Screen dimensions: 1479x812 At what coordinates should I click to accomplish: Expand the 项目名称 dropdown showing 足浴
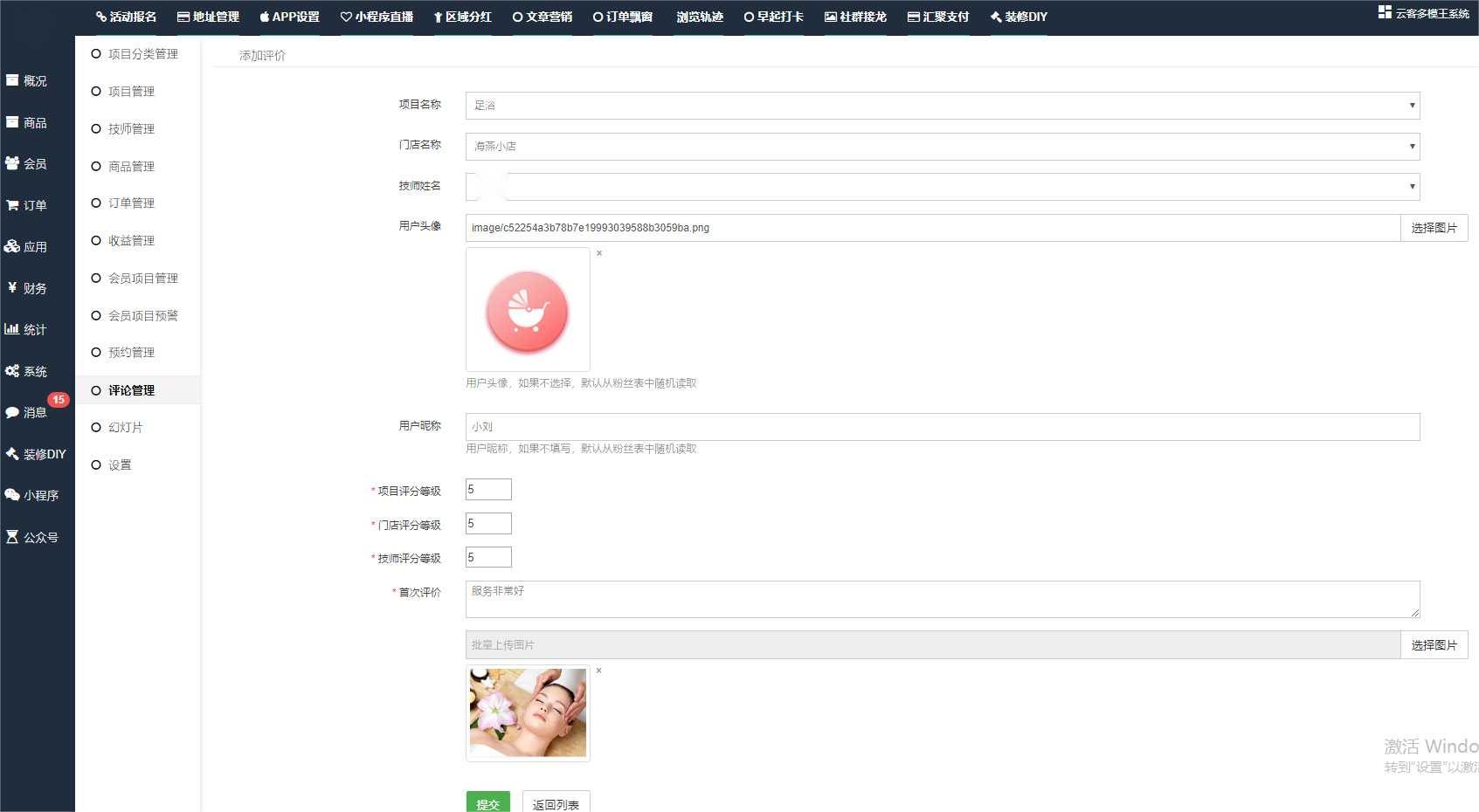point(942,106)
